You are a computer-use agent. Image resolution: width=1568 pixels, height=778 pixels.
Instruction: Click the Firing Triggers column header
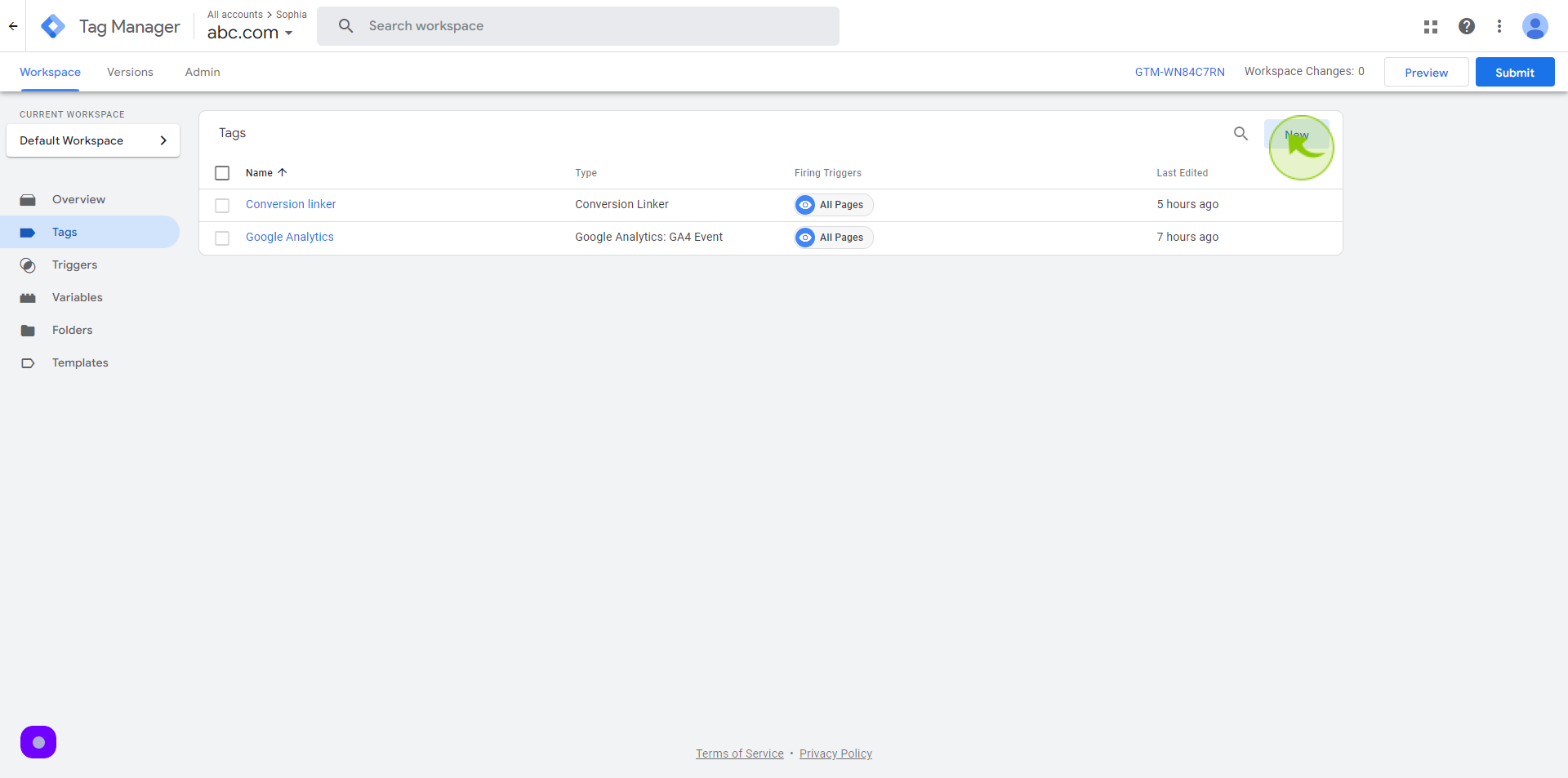tap(827, 173)
